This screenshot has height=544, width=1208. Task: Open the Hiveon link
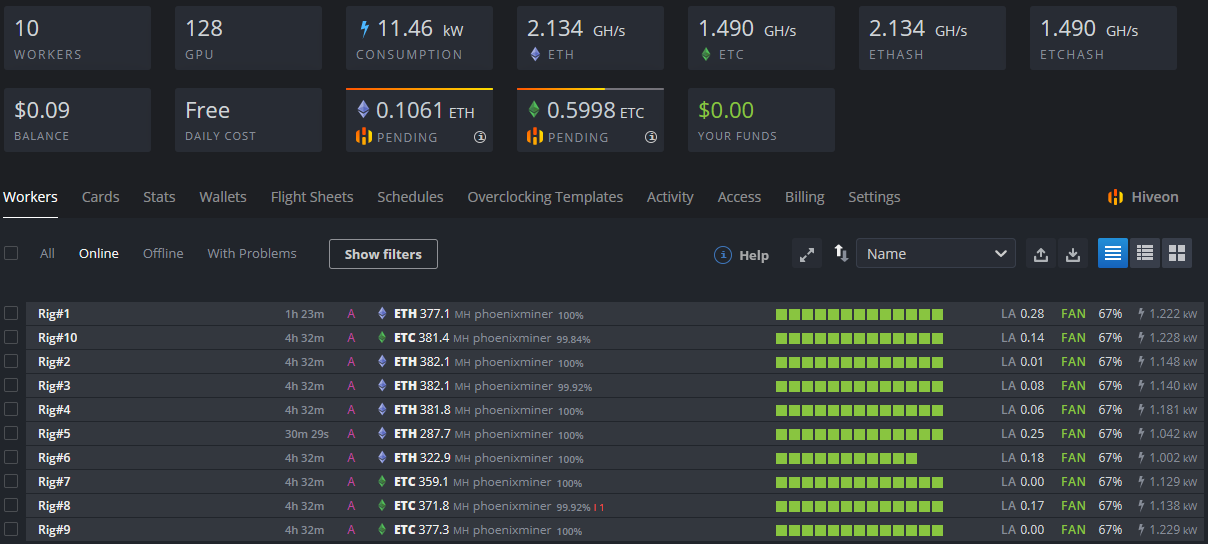[1143, 197]
